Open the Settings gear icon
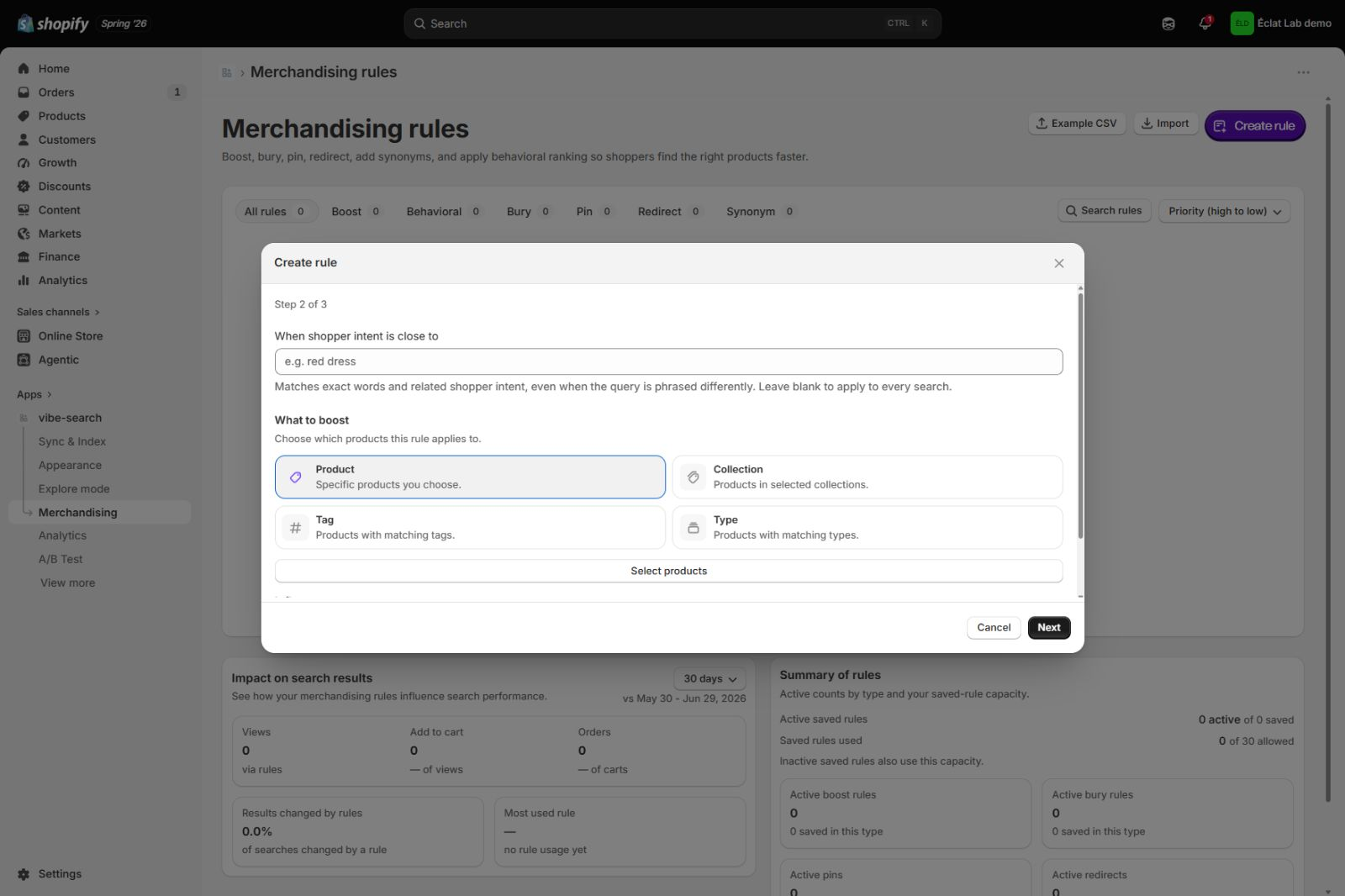Viewport: 1345px width, 896px height. (24, 874)
